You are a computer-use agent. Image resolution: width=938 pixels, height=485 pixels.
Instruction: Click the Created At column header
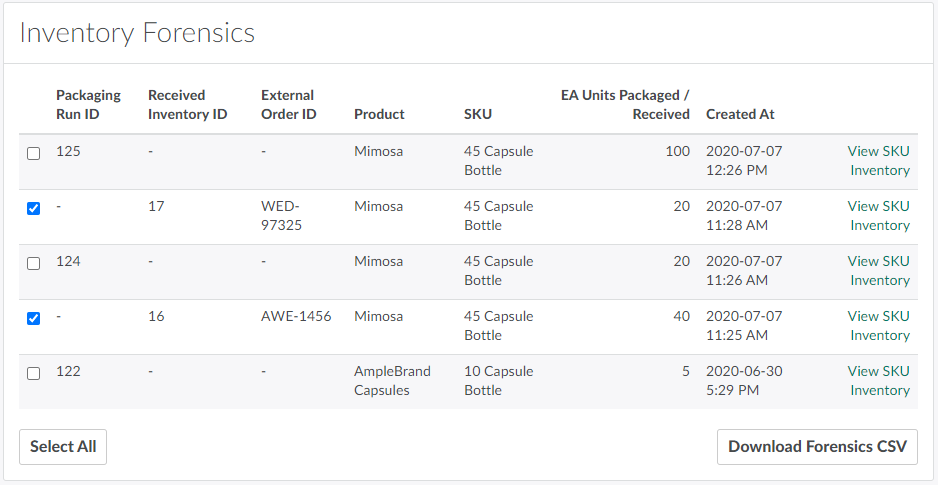click(x=740, y=114)
